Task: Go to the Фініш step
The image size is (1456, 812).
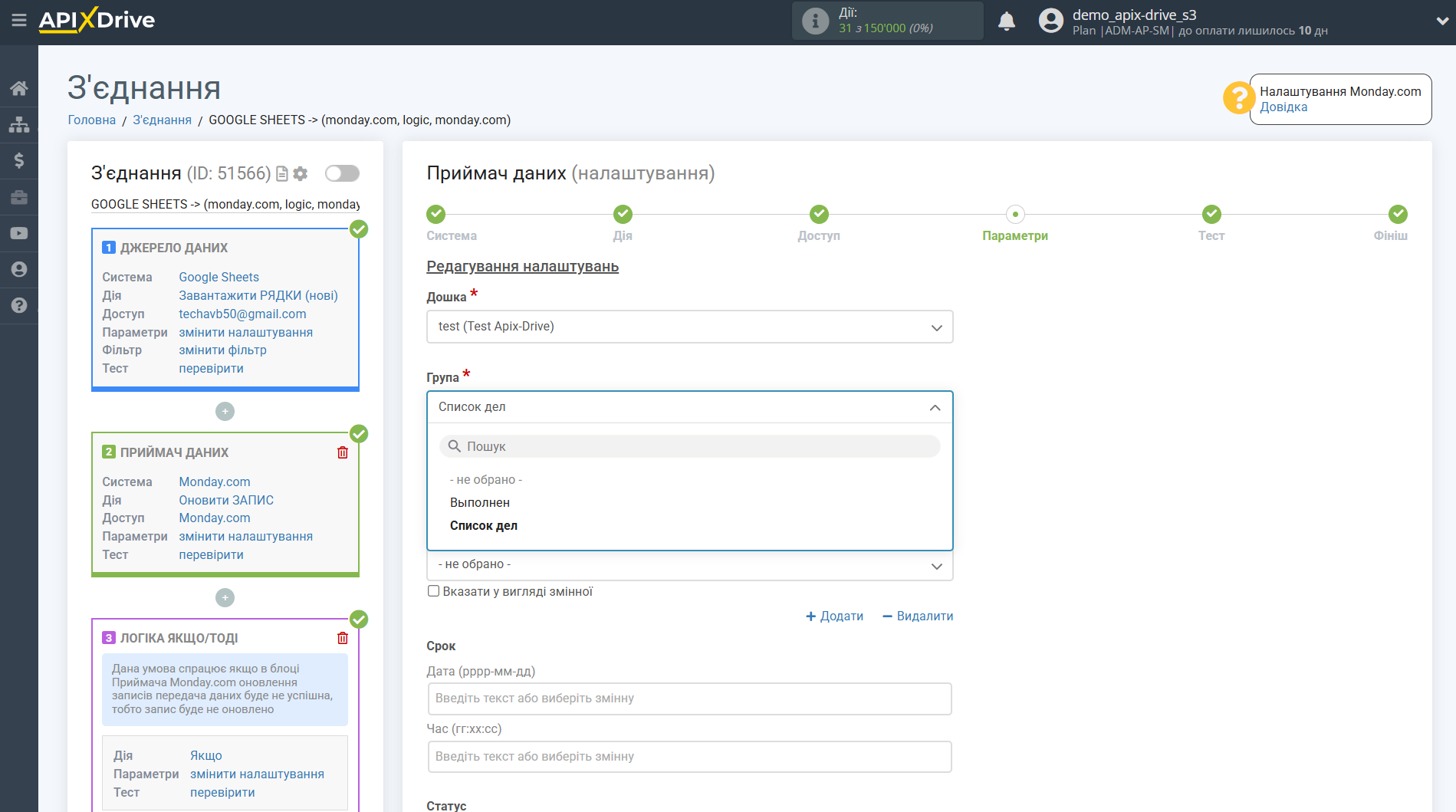Action: tap(1398, 214)
